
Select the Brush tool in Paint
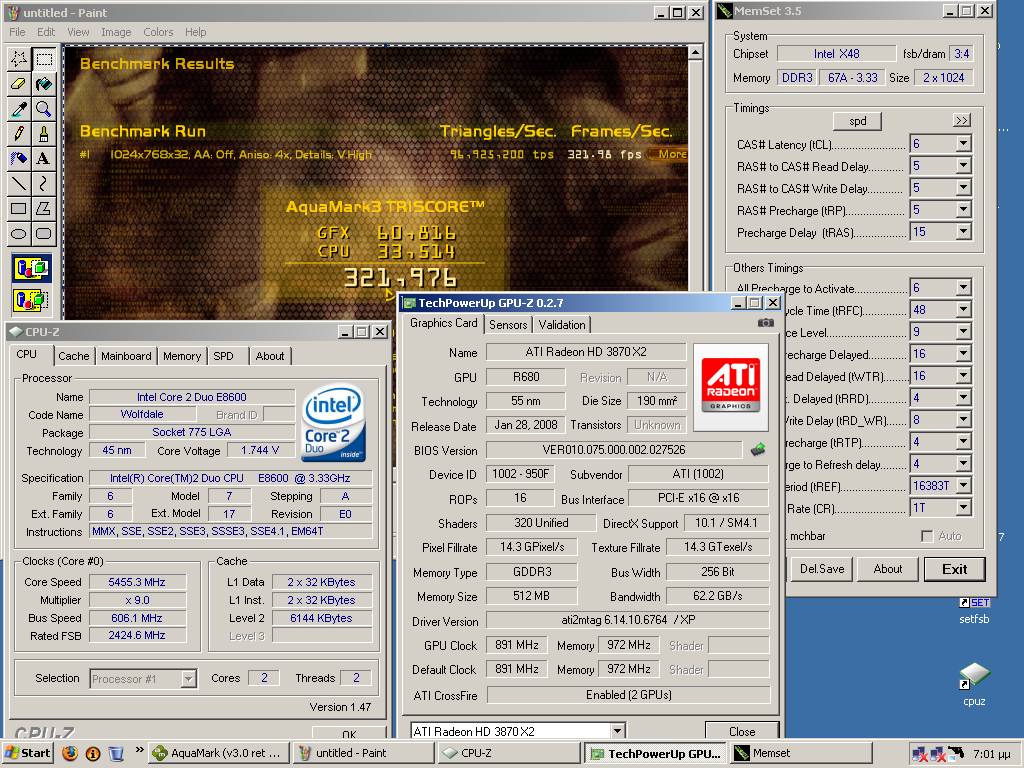pyautogui.click(x=44, y=133)
